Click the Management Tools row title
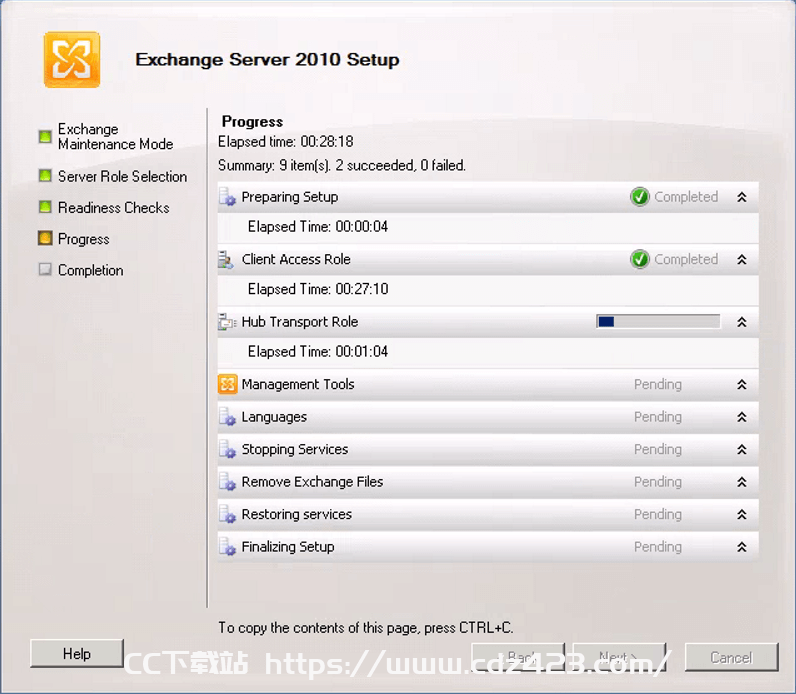 (298, 384)
